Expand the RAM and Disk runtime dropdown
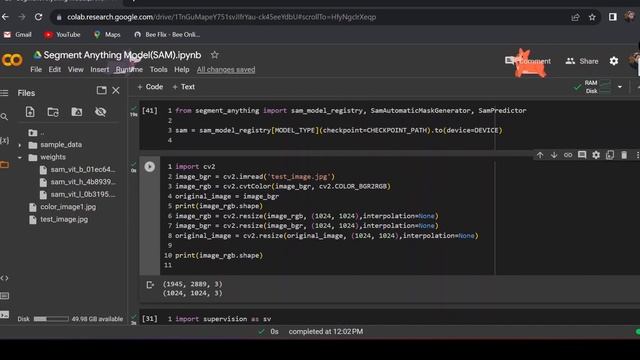The width and height of the screenshot is (640, 360). (620, 87)
